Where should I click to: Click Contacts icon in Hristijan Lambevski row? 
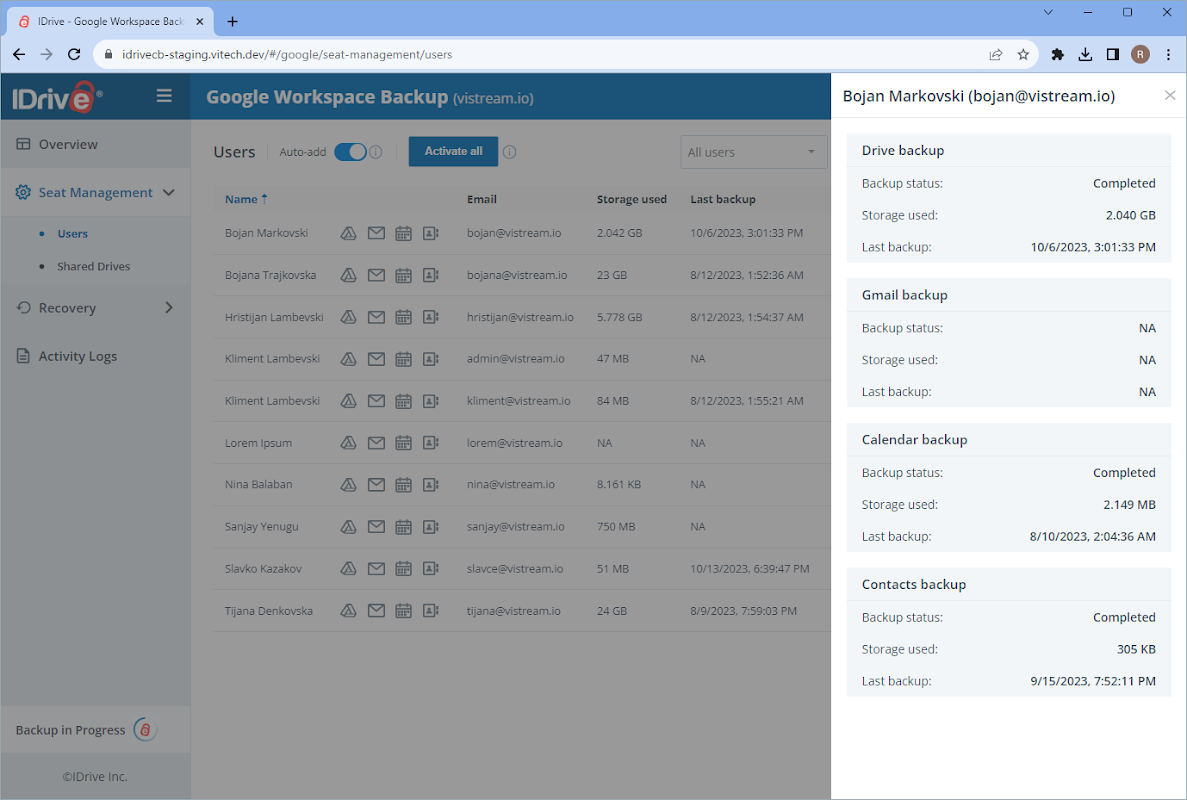[431, 317]
